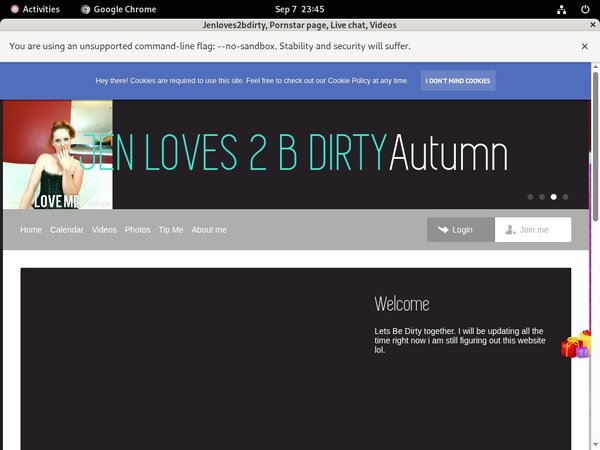
Task: Click the person icon in Join me
Action: click(x=511, y=230)
